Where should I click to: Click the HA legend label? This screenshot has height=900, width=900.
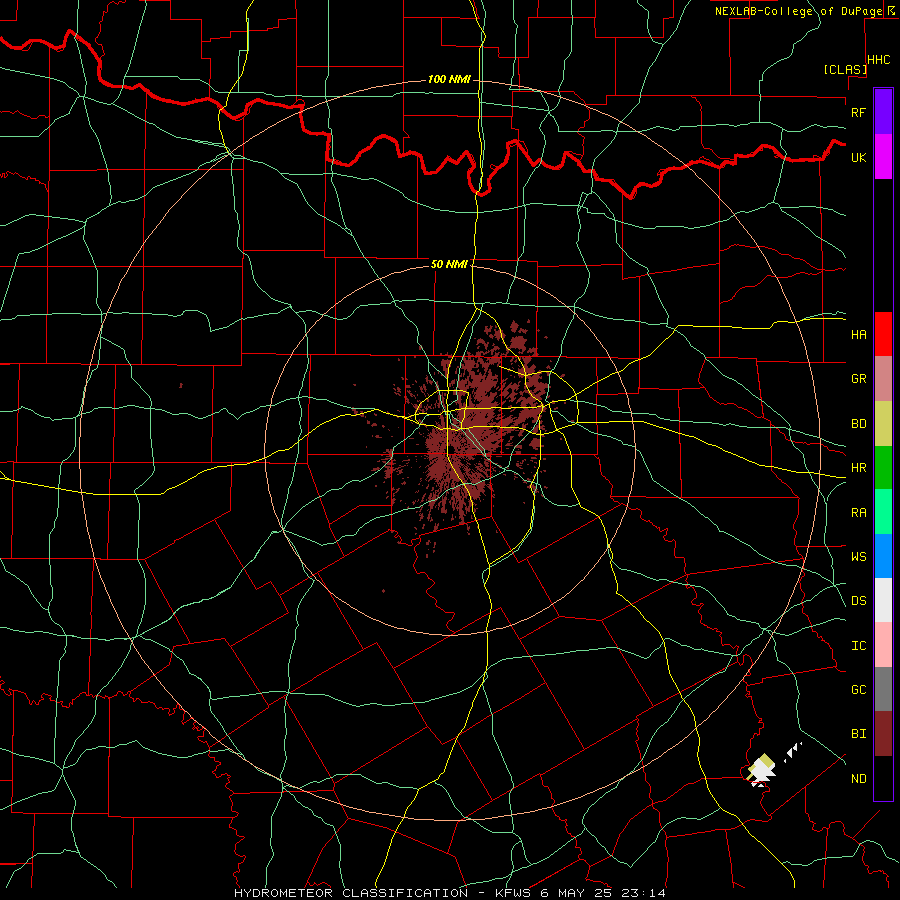click(858, 335)
